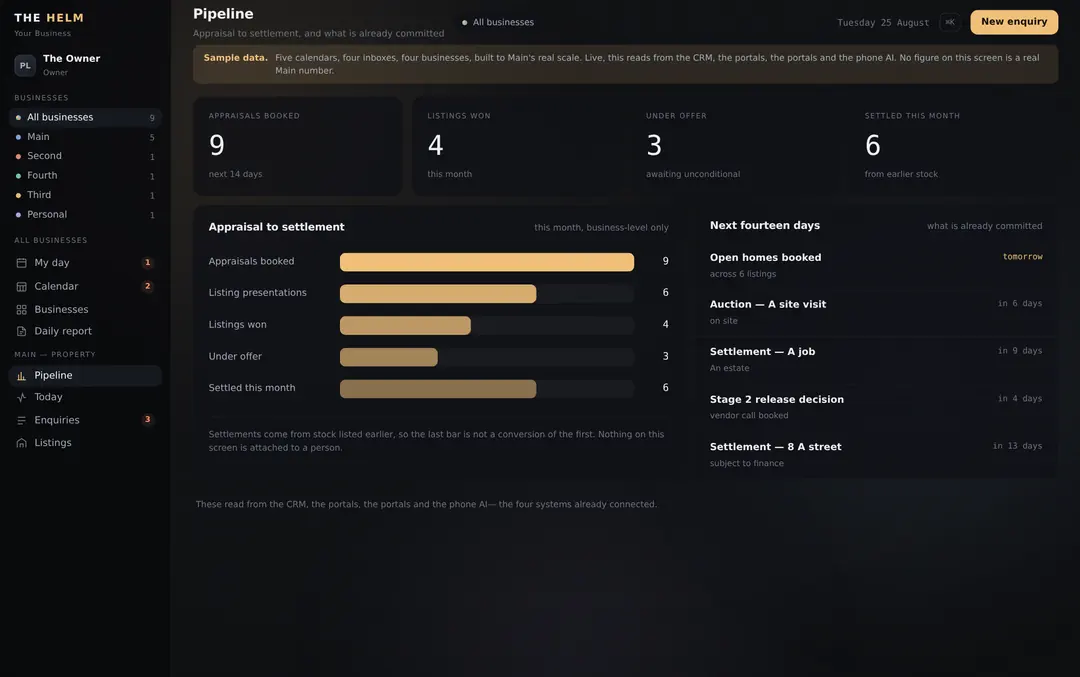Click the Appraisal to settlement heading
The image size is (1080, 677).
(x=276, y=227)
